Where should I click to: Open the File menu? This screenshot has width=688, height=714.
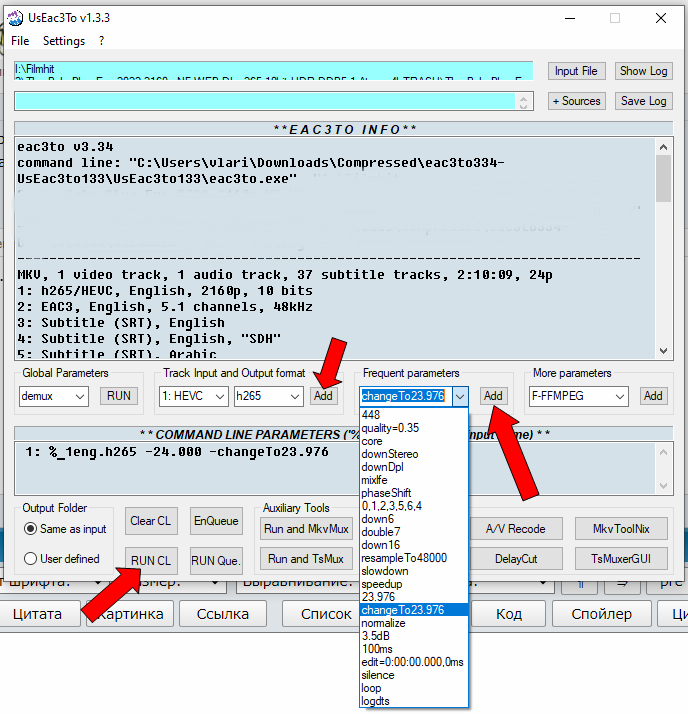(x=20, y=41)
